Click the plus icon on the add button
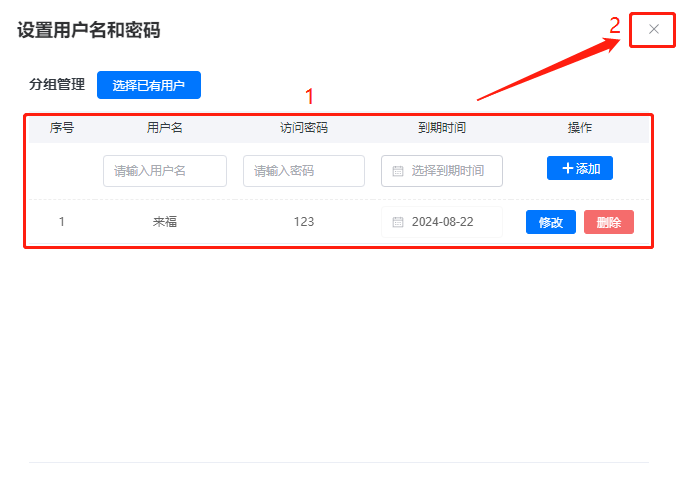Image resolution: width=680 pixels, height=482 pixels. 567,169
